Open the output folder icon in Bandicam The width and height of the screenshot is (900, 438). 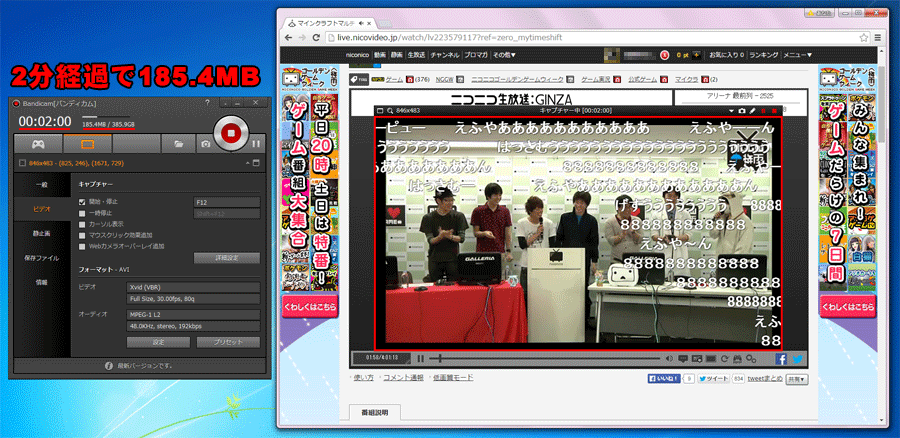coord(177,144)
